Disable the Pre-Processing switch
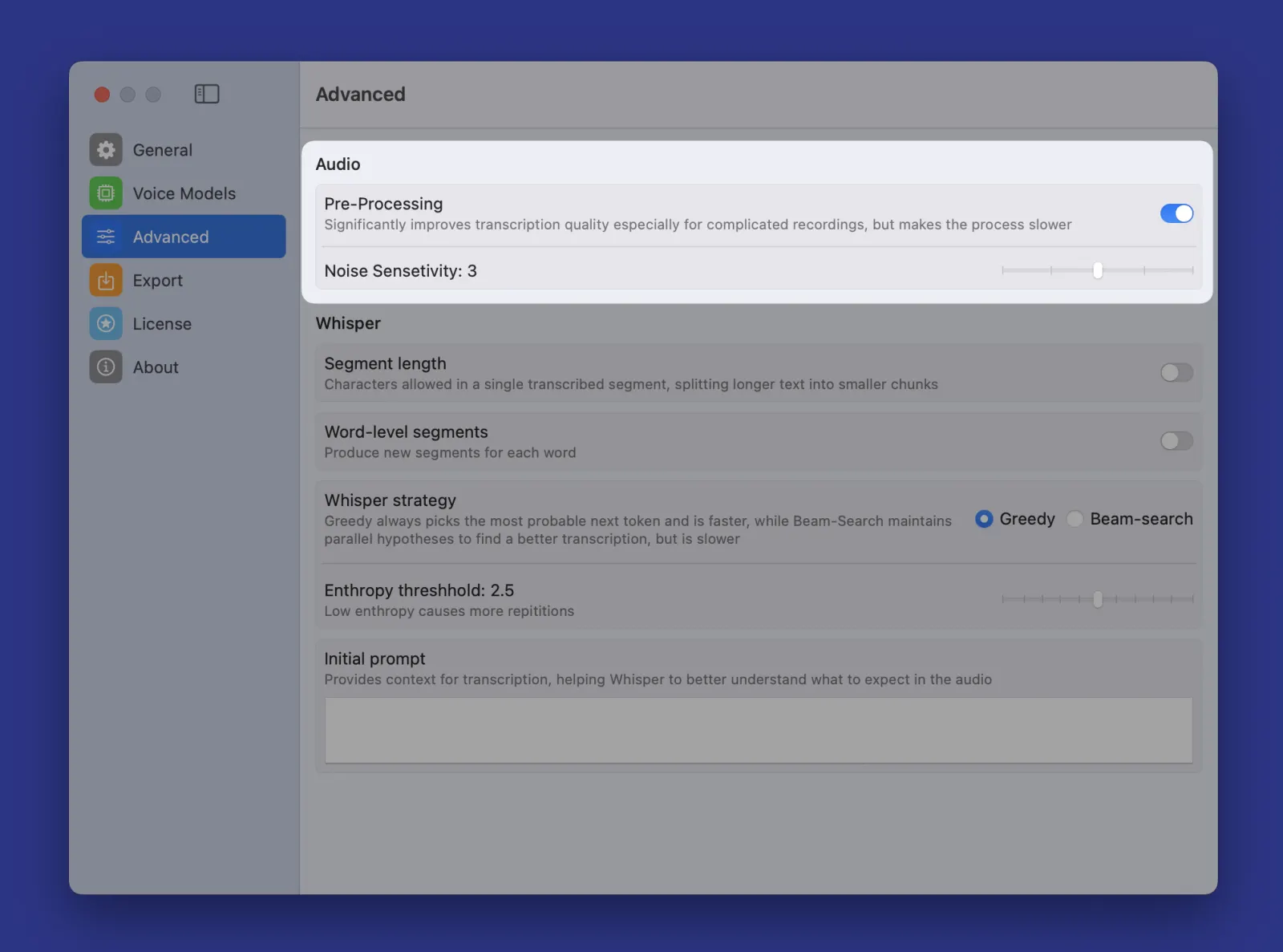1283x952 pixels. click(1176, 213)
